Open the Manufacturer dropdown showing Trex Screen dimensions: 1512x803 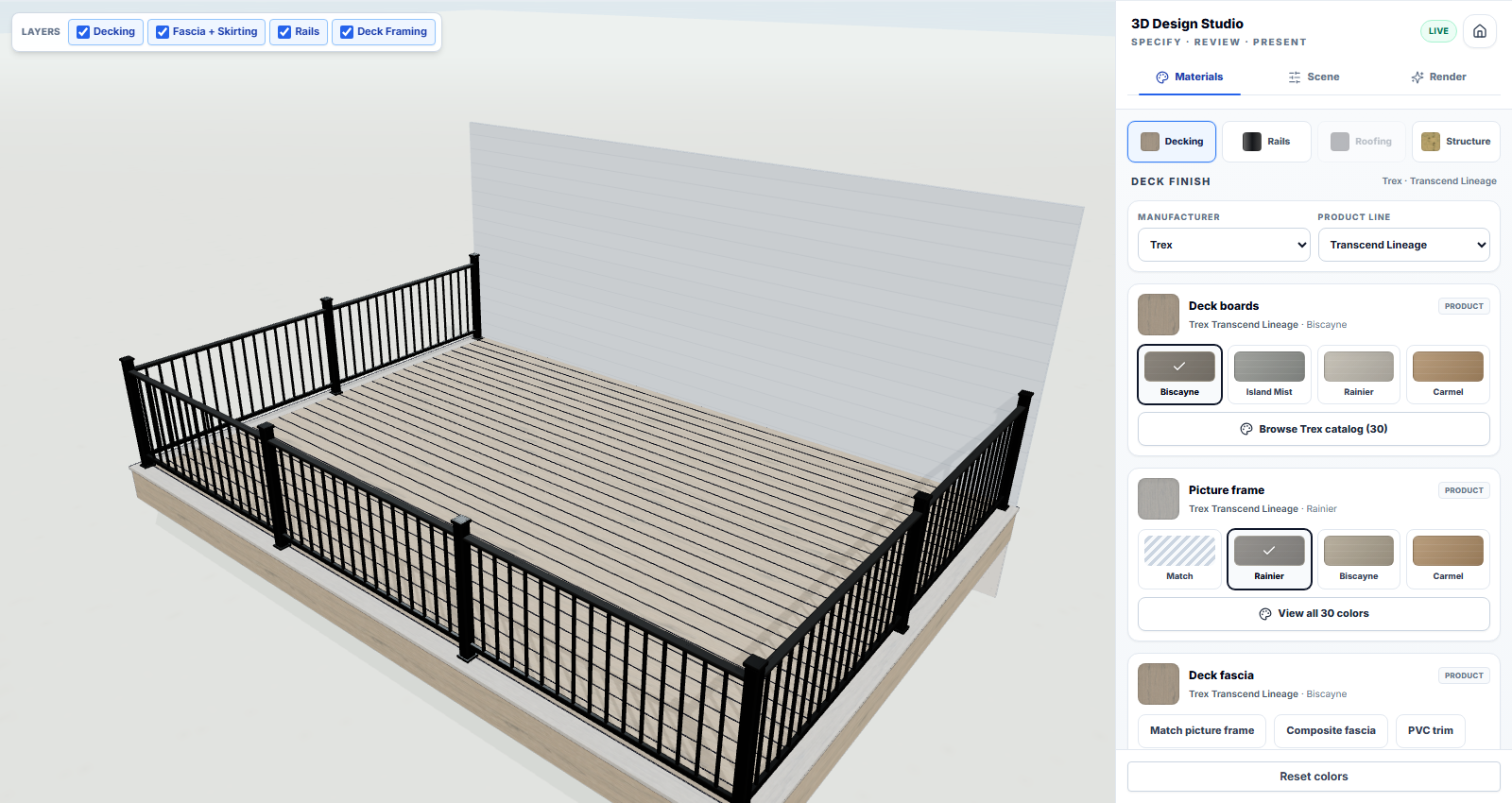(x=1224, y=245)
